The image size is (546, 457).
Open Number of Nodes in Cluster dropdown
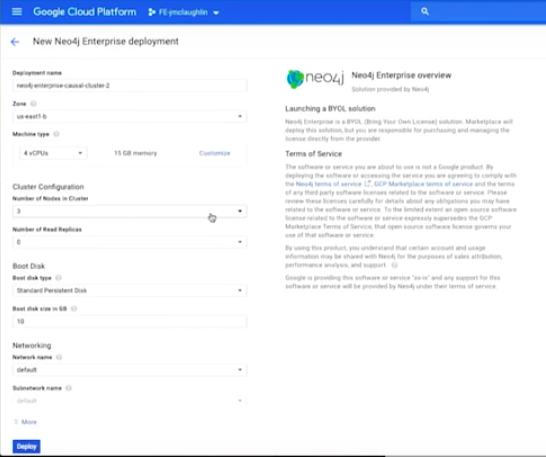[130, 211]
